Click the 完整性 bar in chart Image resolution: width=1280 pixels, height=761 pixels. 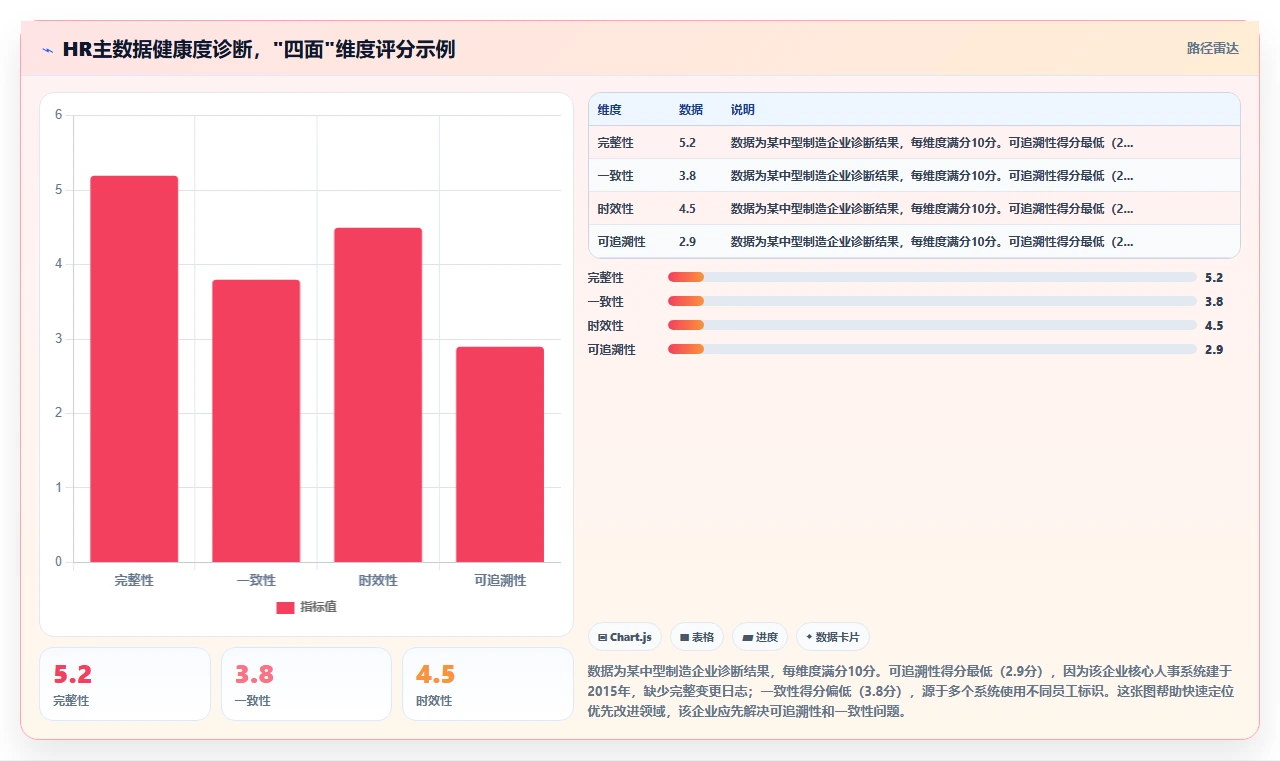pos(134,369)
